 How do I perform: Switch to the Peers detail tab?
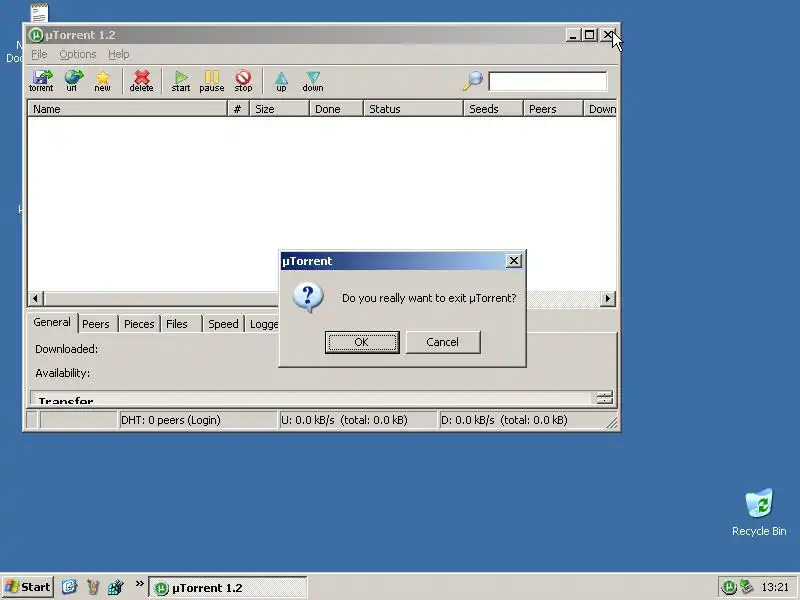[96, 324]
